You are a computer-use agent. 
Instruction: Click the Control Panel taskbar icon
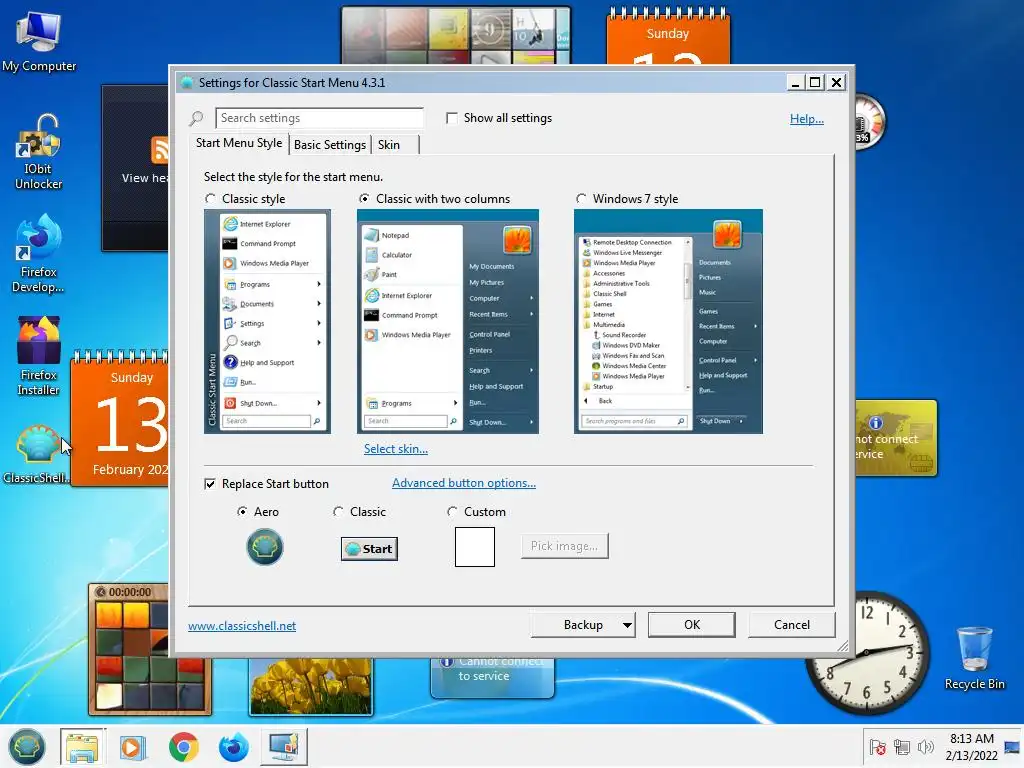coord(284,746)
